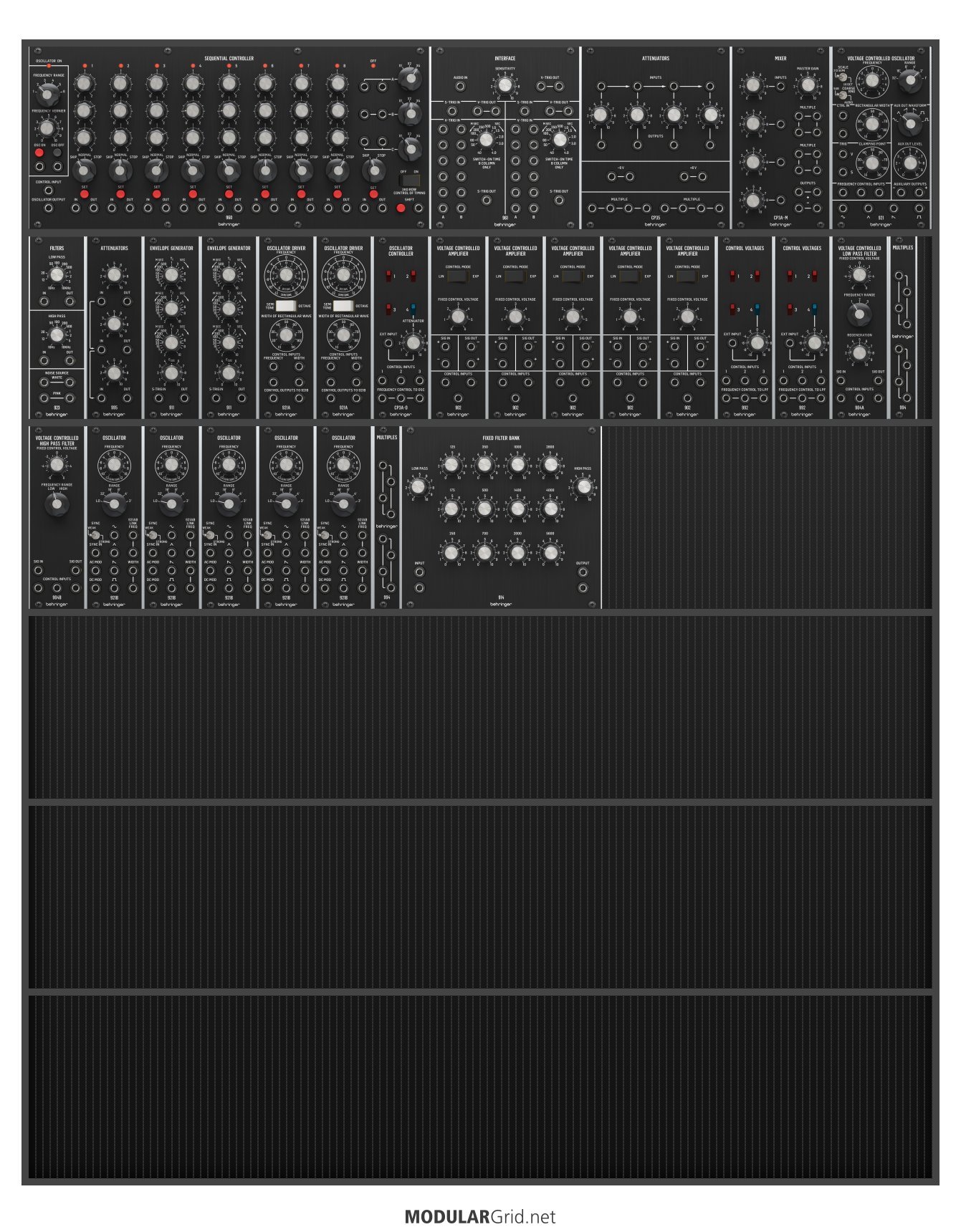Viewport: 961px width, 1232px height.
Task: Open the ModularGrid.net logo link
Action: click(x=480, y=1216)
